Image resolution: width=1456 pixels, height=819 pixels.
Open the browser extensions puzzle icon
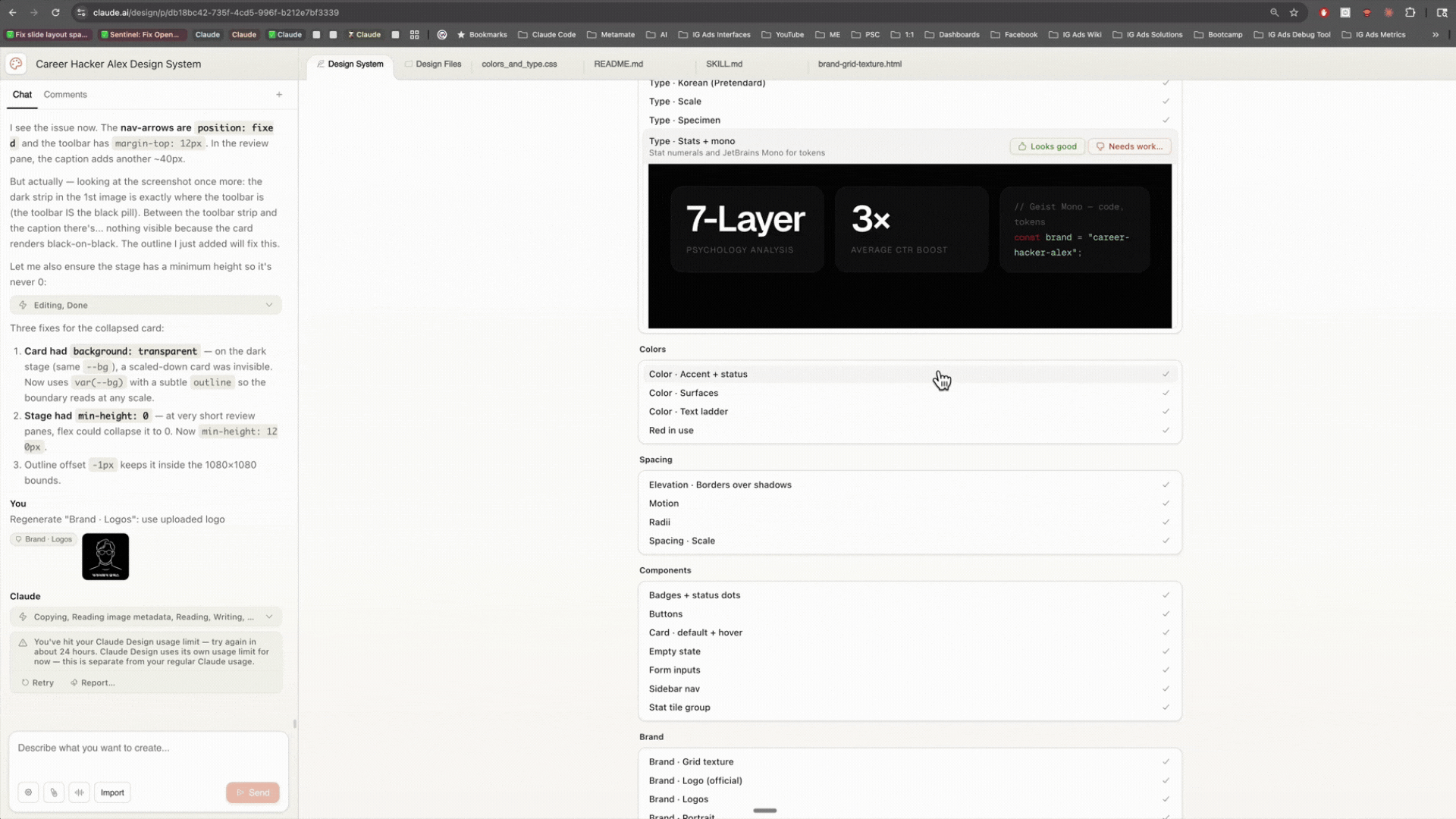1410,12
